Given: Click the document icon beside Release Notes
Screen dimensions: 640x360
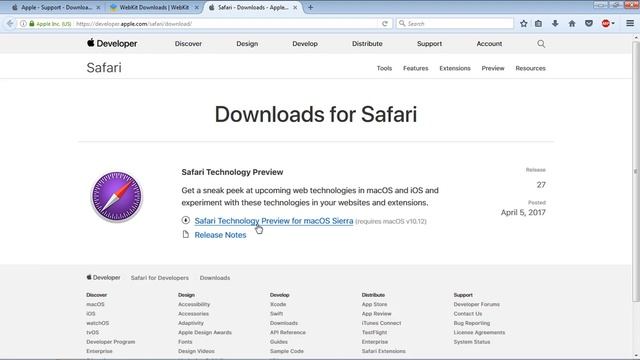Looking at the screenshot, I should (x=186, y=234).
